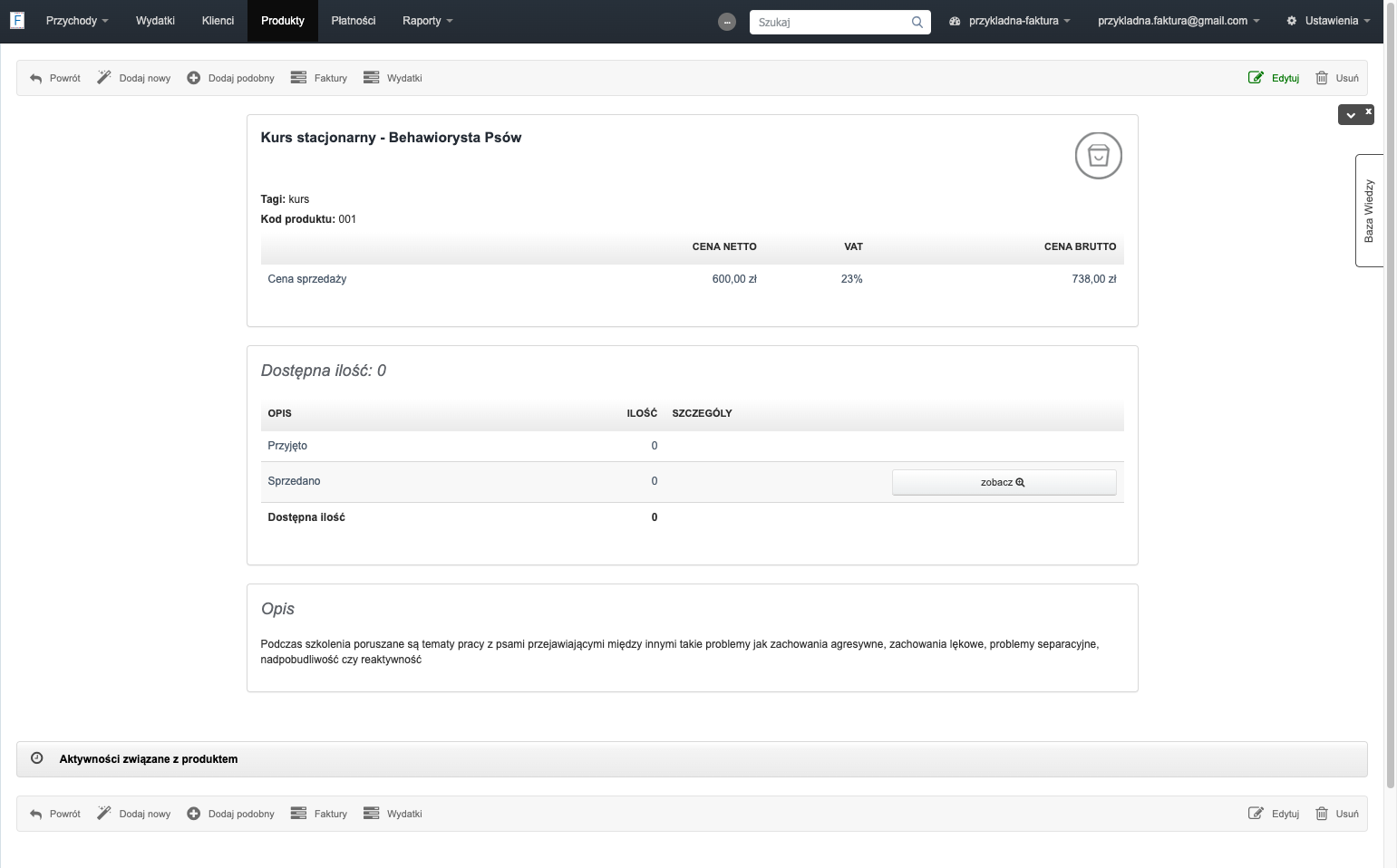Click the Cena sprzedaży row label
Screen dimensions: 1397x868
pyautogui.click(x=307, y=279)
